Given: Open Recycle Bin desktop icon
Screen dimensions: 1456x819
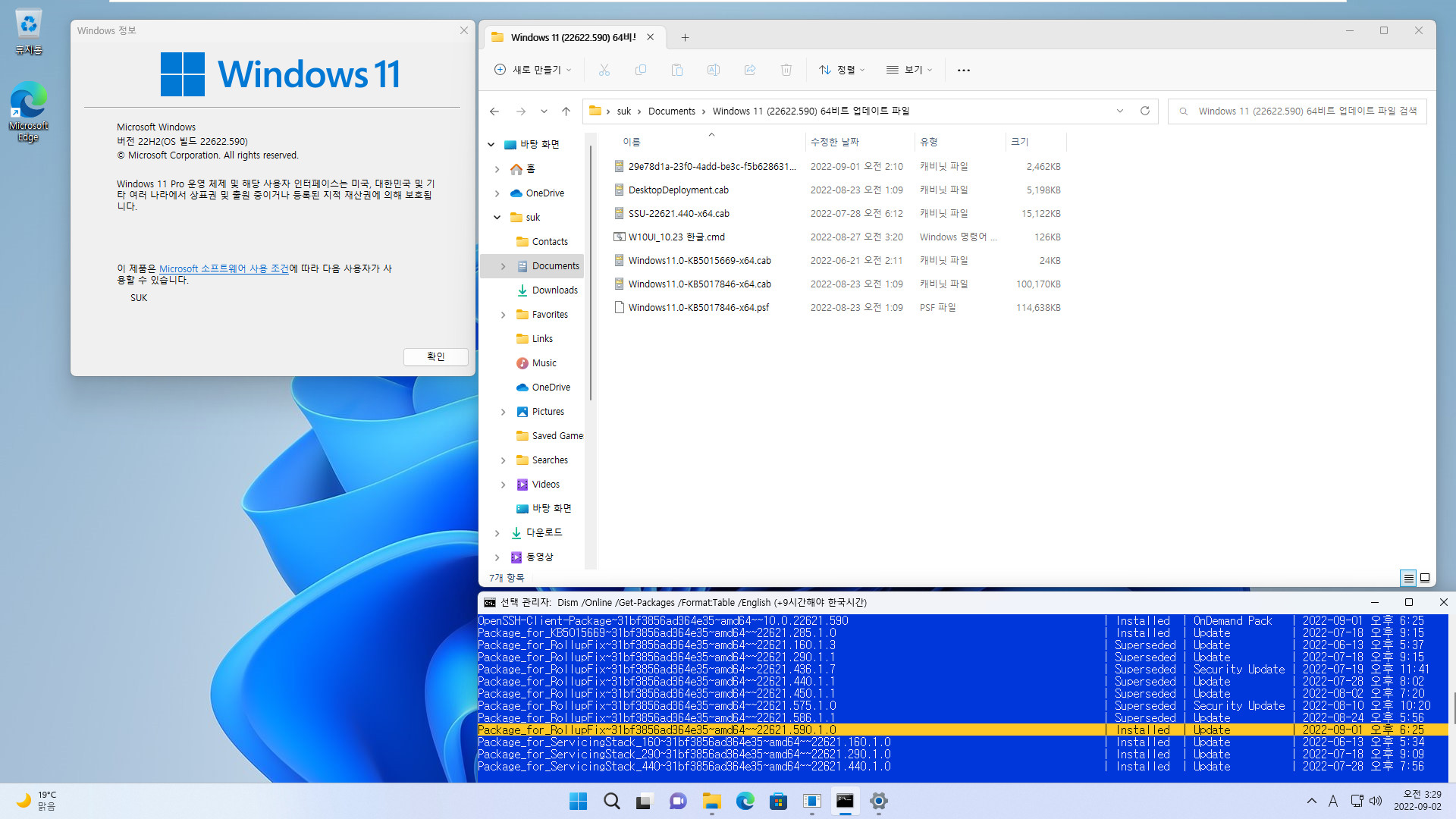Looking at the screenshot, I should (x=29, y=33).
